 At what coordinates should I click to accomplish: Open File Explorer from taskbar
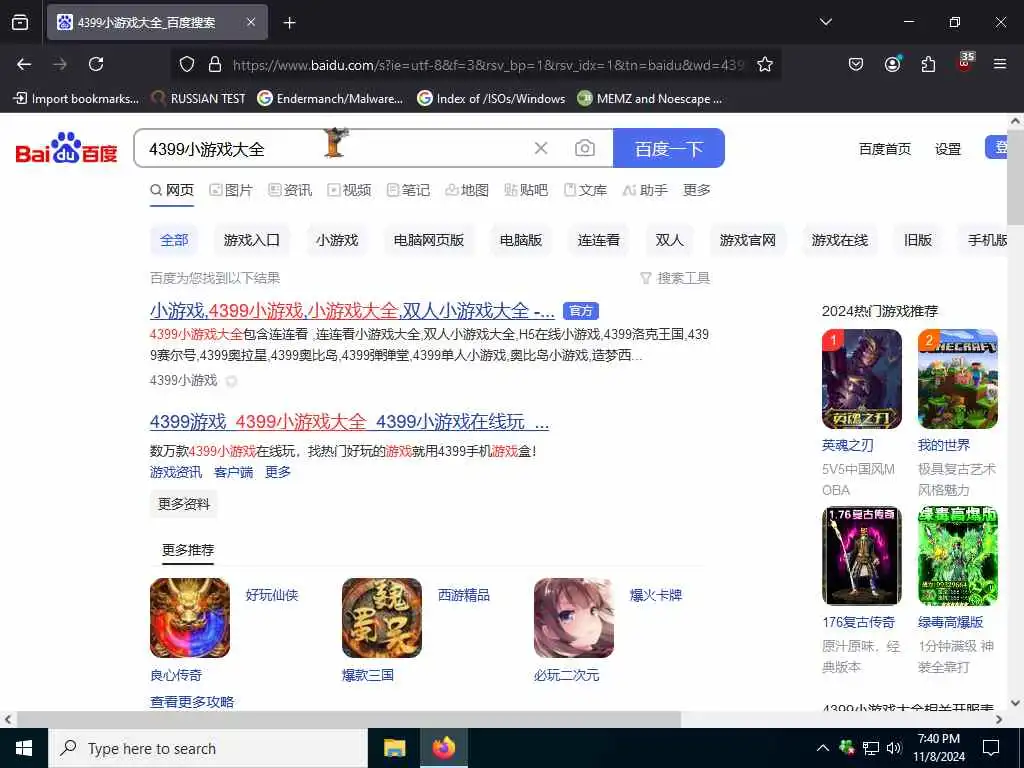[x=394, y=748]
